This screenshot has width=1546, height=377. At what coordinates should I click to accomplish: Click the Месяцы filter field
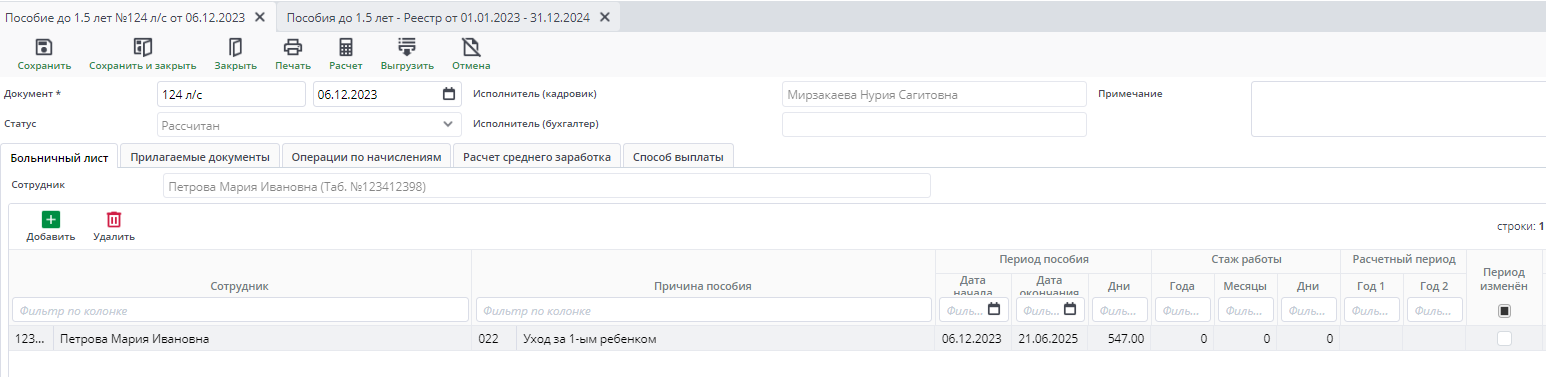(x=1245, y=310)
